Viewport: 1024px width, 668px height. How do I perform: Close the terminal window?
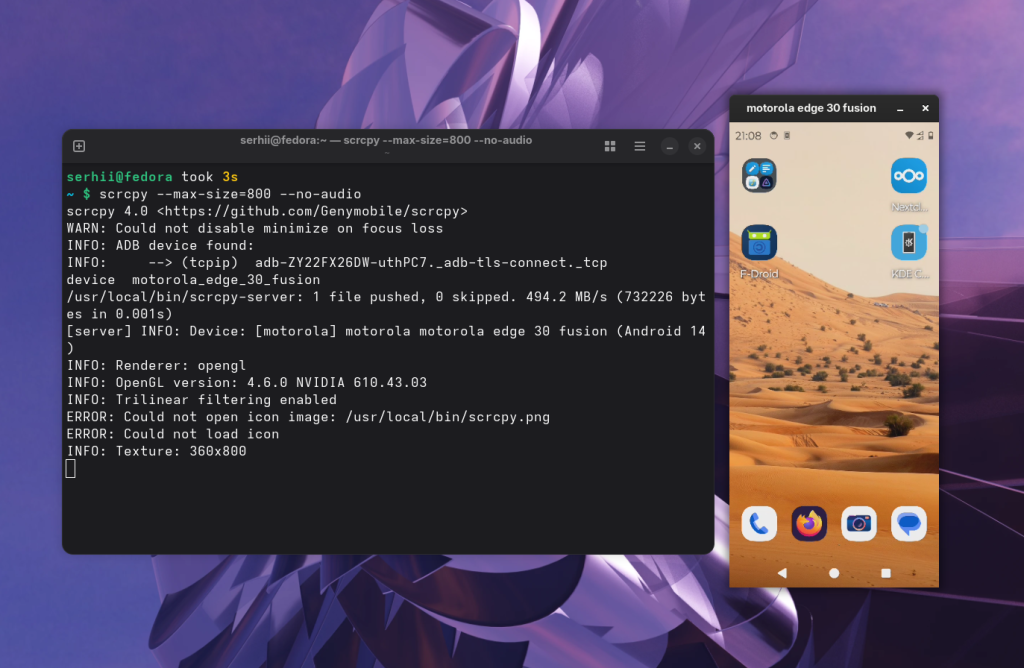tap(697, 146)
